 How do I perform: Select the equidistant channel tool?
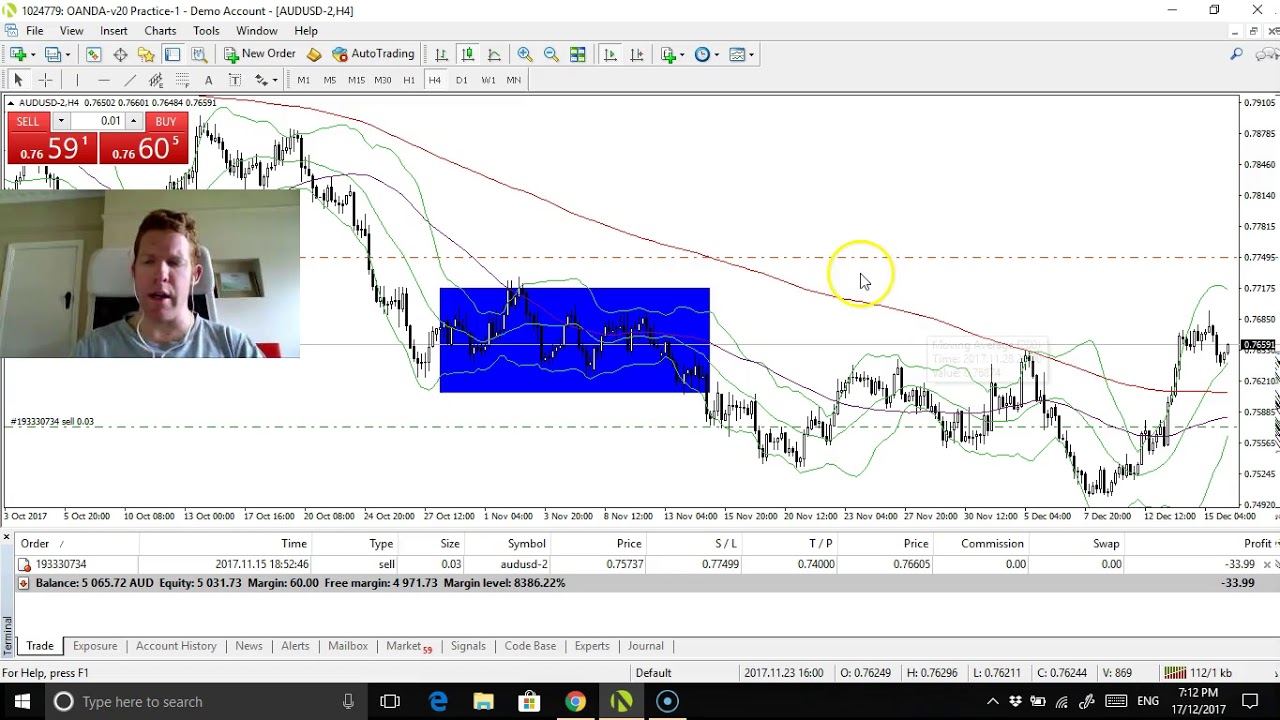(156, 80)
